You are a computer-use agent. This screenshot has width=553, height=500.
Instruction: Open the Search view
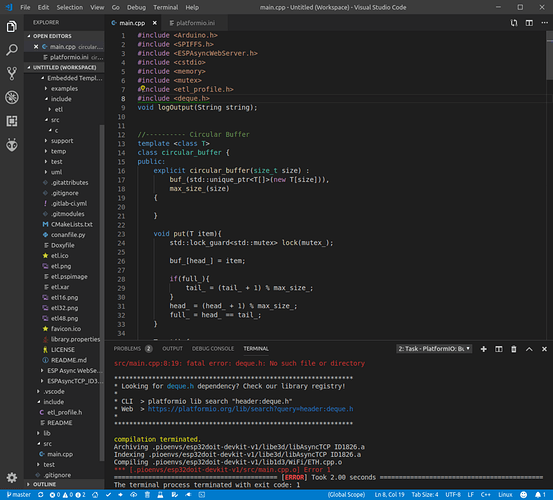click(12, 50)
